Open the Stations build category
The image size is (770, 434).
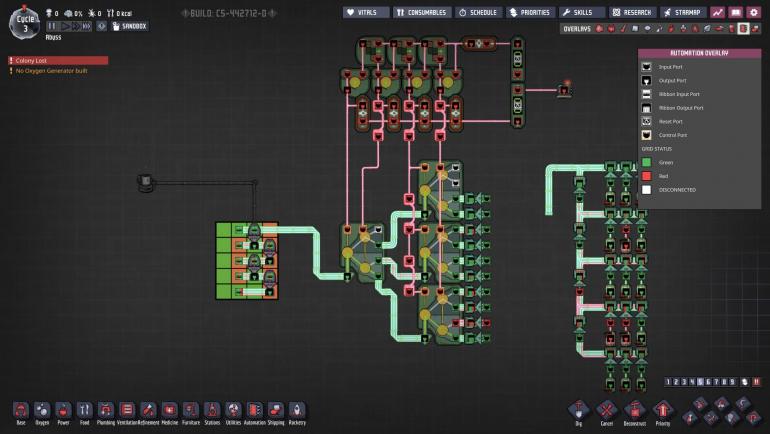212,411
